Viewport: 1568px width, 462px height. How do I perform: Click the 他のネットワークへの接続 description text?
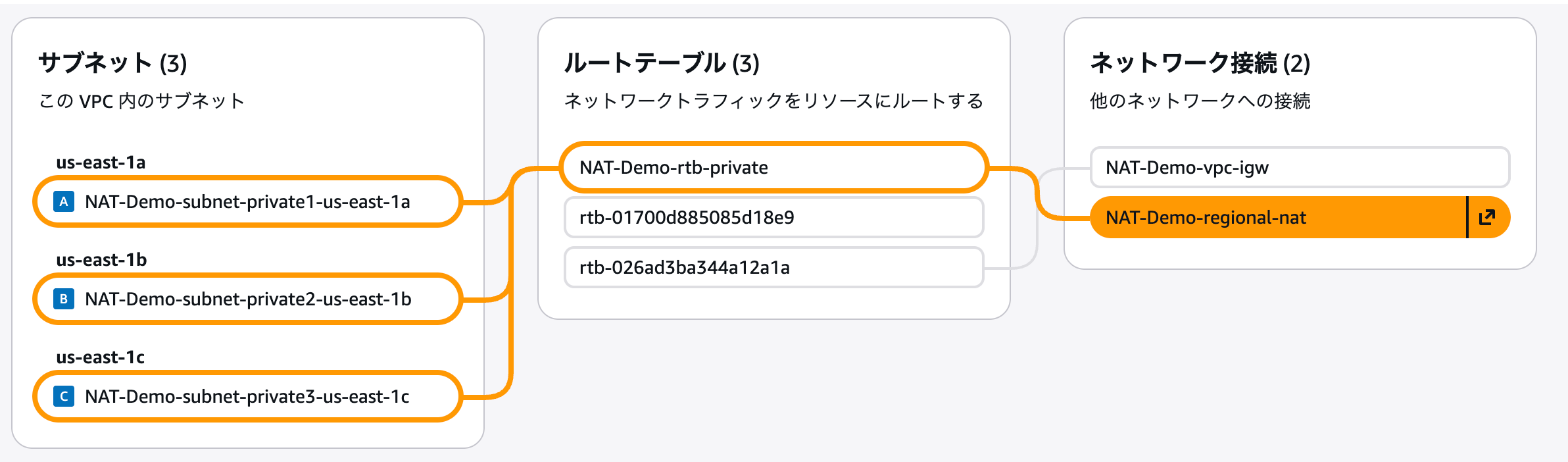pyautogui.click(x=1200, y=101)
